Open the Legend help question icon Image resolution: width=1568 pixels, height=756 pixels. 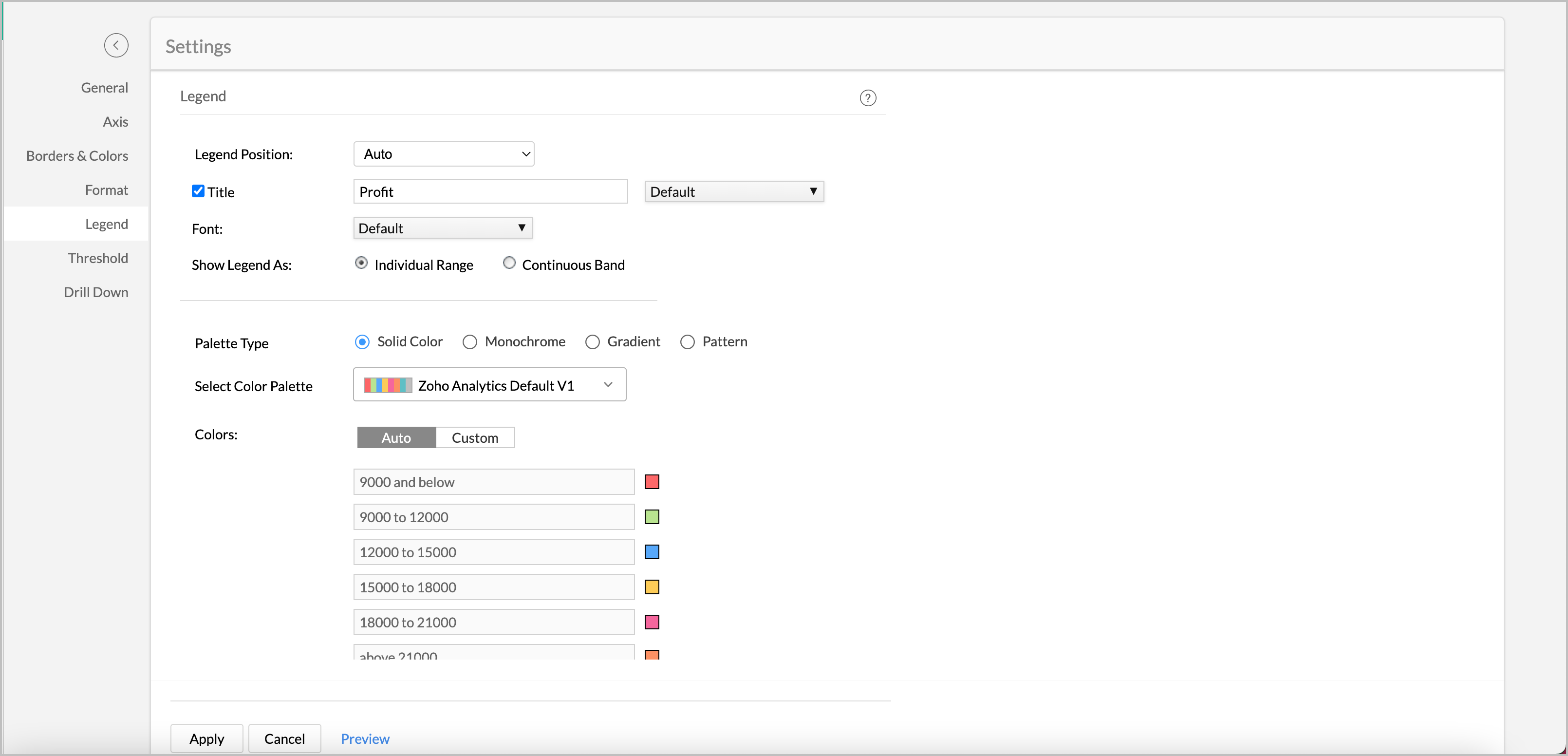tap(867, 98)
